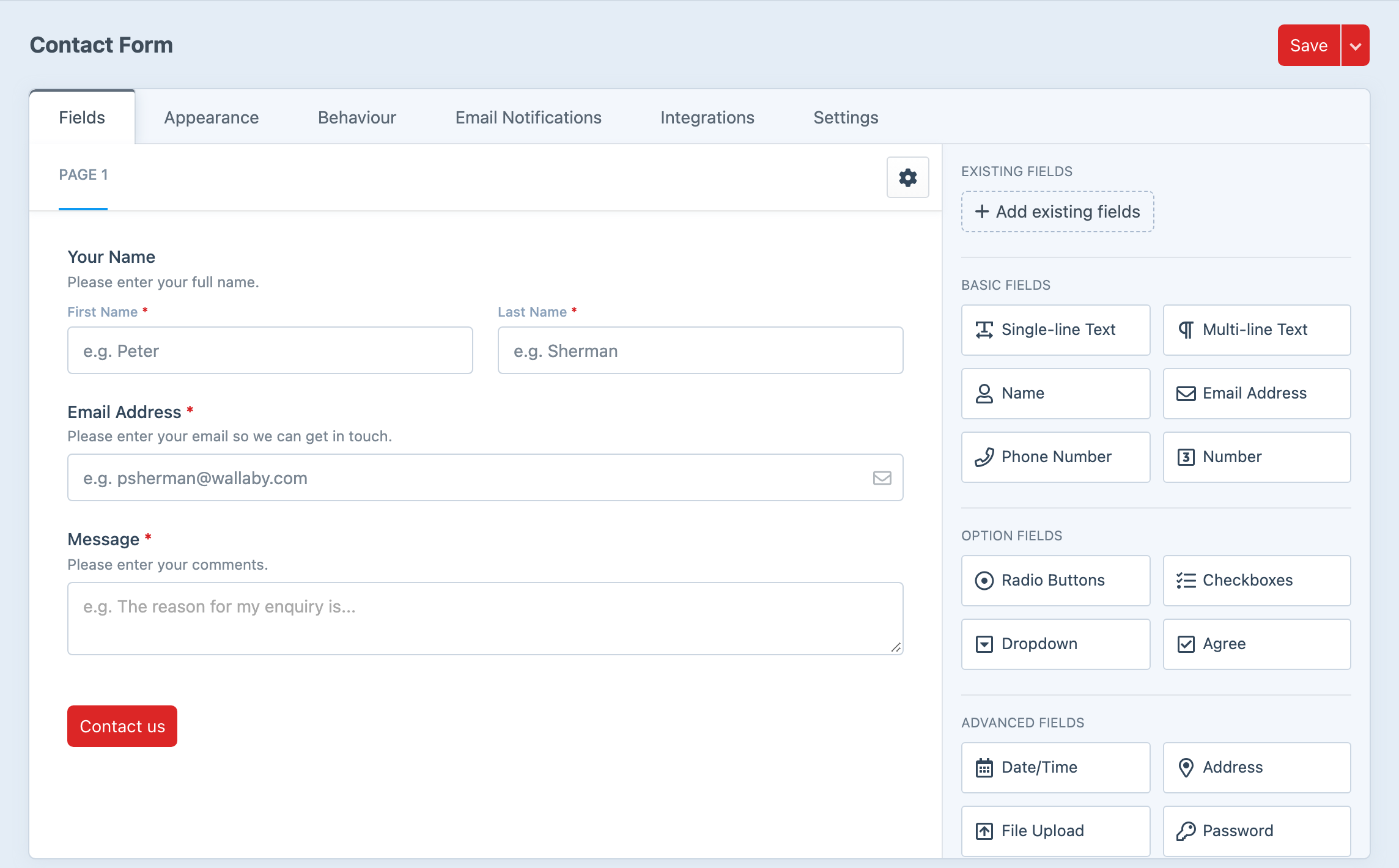Click 'Please enter your full name.' text
Viewport: 1399px width, 868px height.
click(x=163, y=282)
